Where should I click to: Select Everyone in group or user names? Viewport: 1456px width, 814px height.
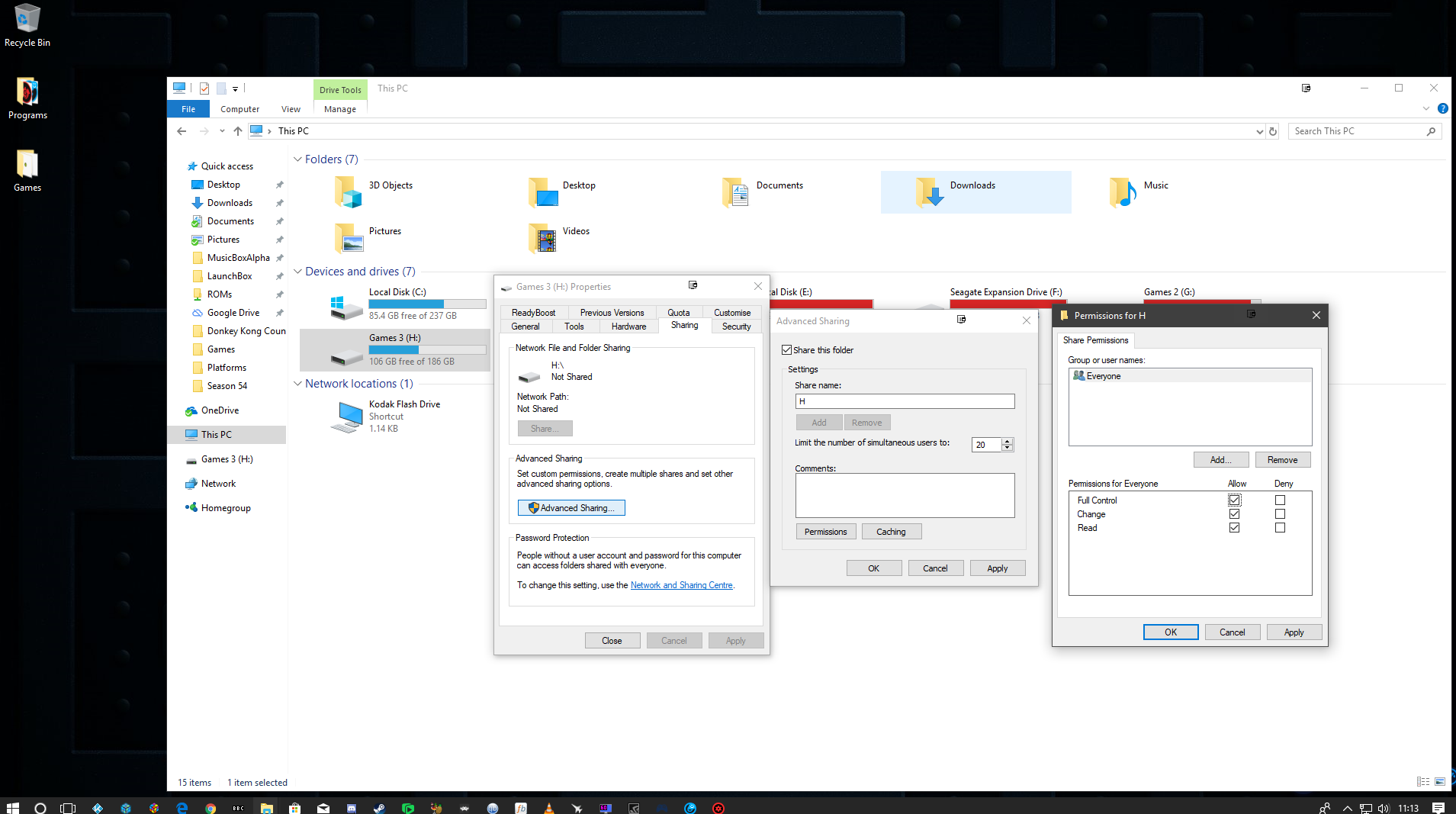point(1190,376)
